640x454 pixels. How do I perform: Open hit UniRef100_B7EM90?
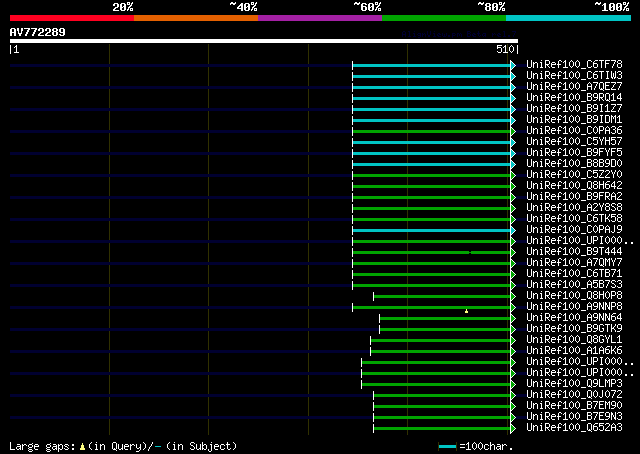click(x=574, y=406)
